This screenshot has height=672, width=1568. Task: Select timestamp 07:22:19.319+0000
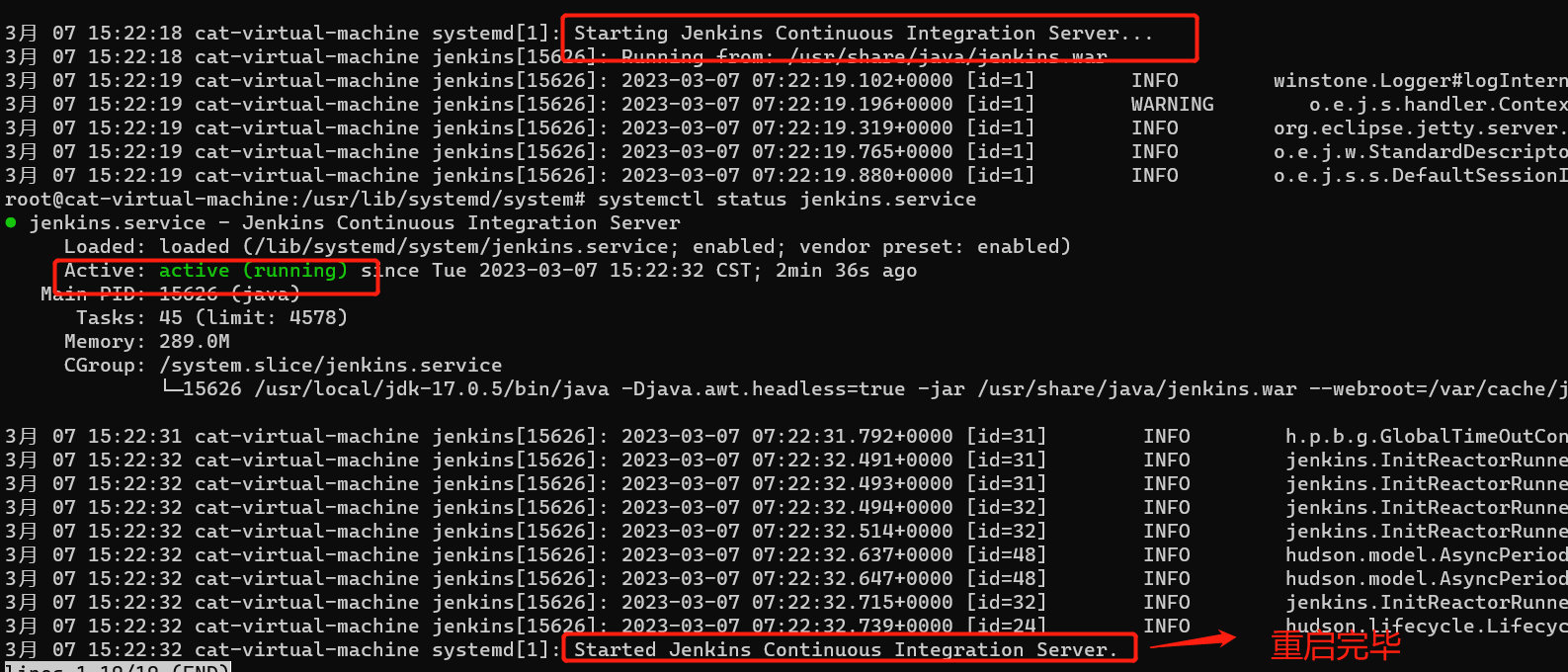(x=852, y=128)
